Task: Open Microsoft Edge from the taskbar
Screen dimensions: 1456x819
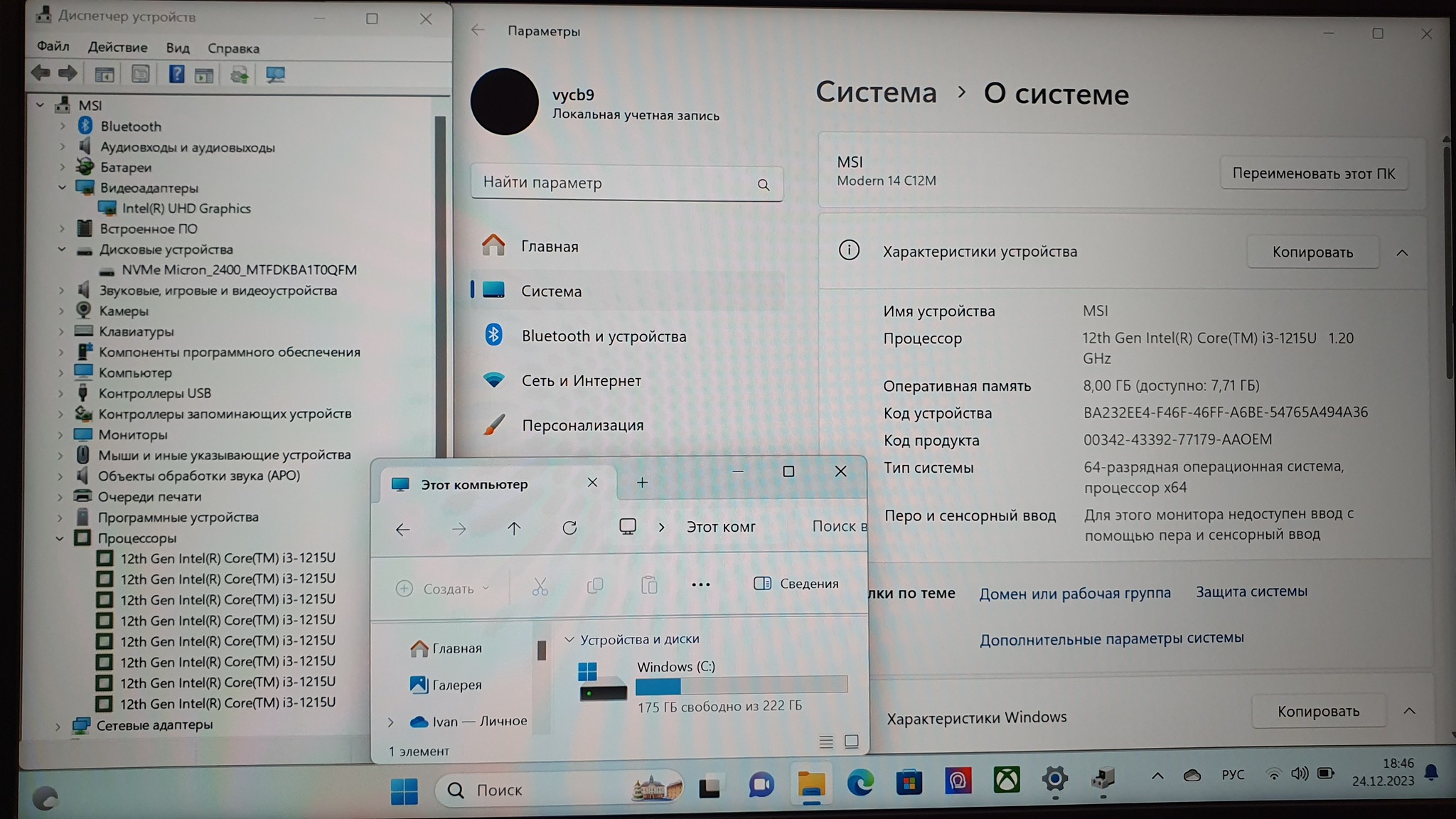Action: pyautogui.click(x=860, y=783)
